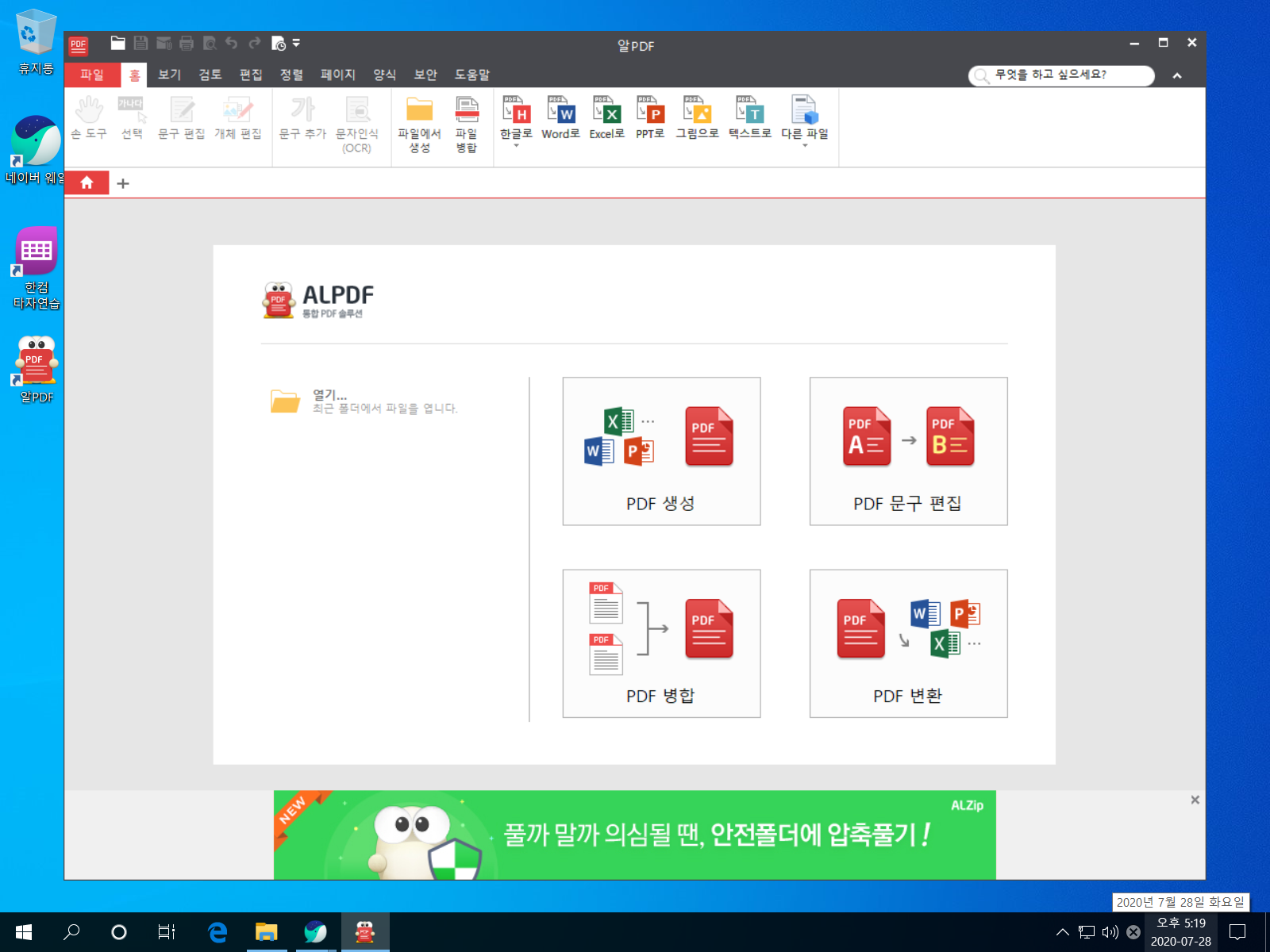Image resolution: width=1270 pixels, height=952 pixels.
Task: Switch to the 도움말 ribbon tab
Action: [x=471, y=75]
